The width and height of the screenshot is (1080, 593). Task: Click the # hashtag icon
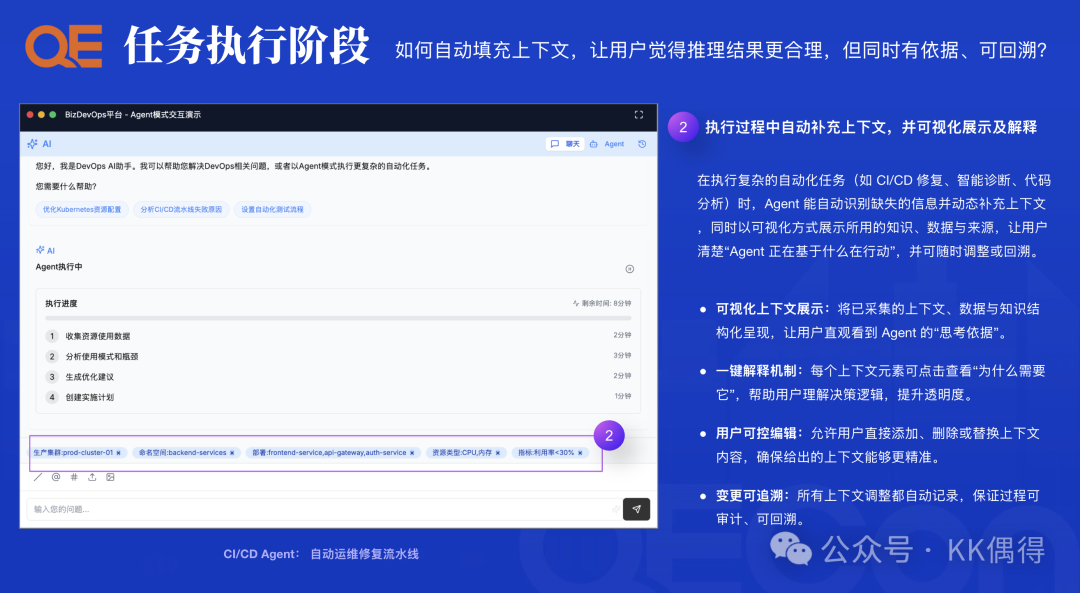[x=74, y=477]
